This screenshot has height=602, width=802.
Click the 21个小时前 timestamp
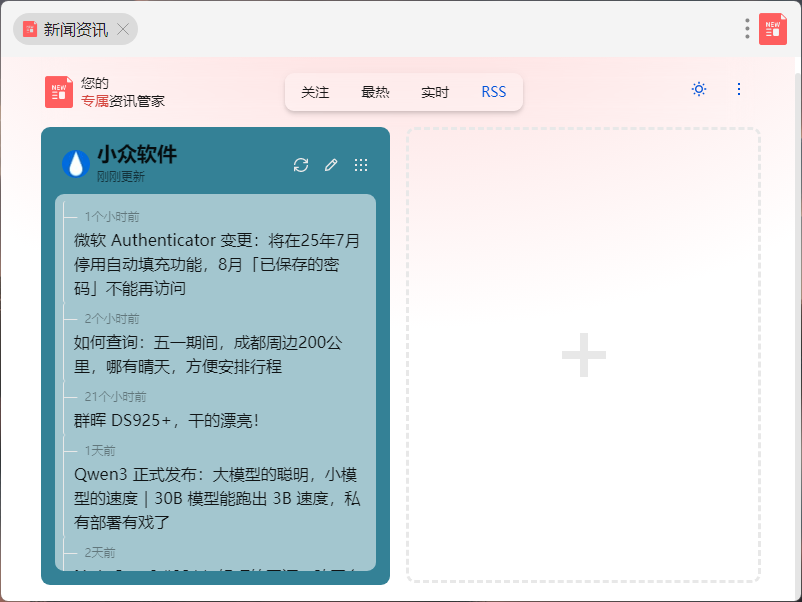tap(115, 397)
